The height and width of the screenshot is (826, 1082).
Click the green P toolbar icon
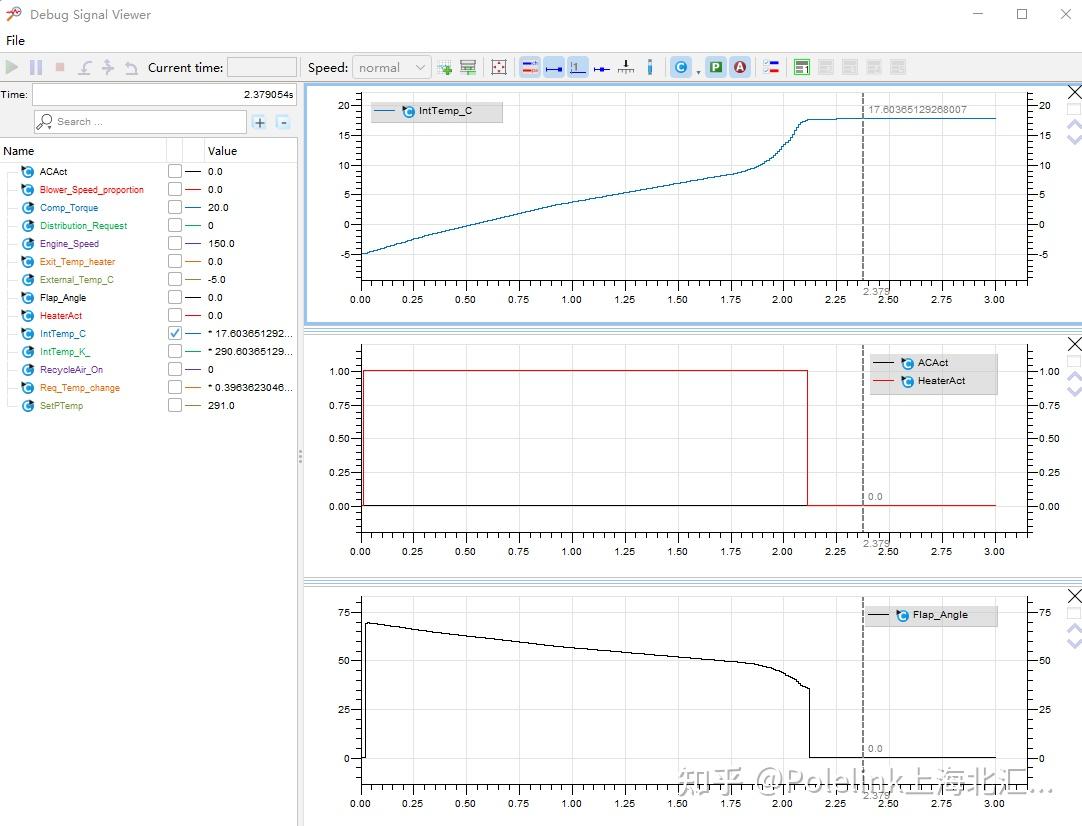click(x=716, y=67)
